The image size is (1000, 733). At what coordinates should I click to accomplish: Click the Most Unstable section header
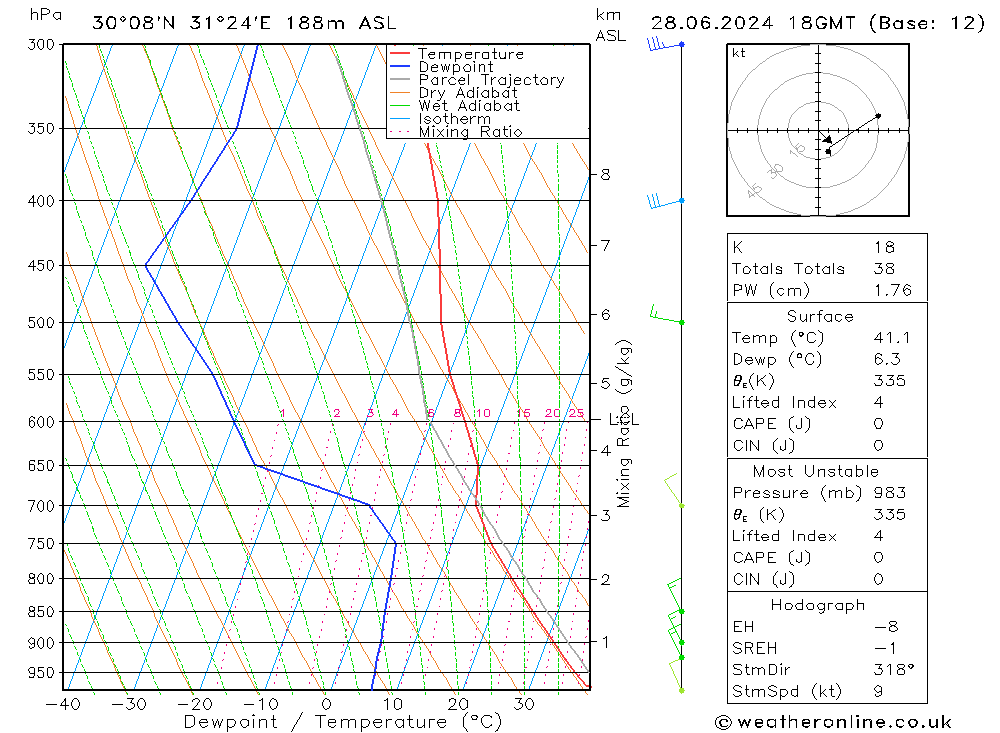(816, 471)
